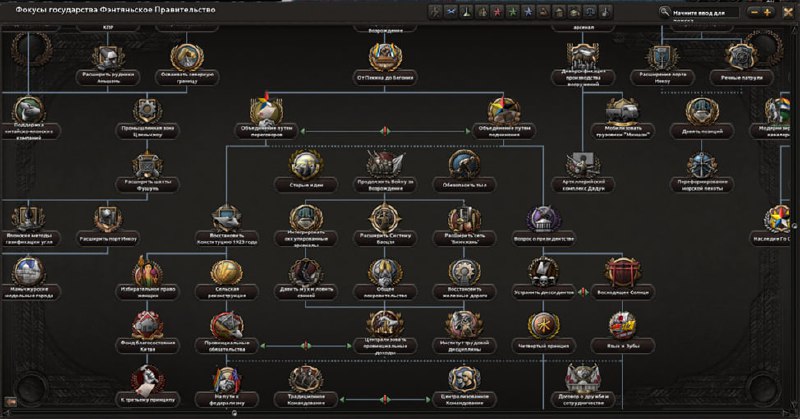Select 'Восстановить Конституцию 1923 года' focus icon
Viewport: 800px width, 419px height.
pos(227,218)
